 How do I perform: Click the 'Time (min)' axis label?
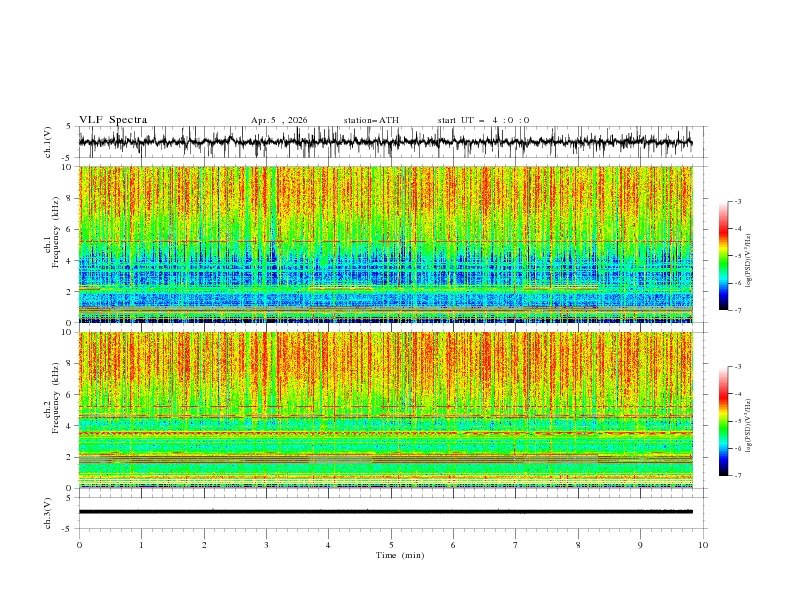[400, 555]
